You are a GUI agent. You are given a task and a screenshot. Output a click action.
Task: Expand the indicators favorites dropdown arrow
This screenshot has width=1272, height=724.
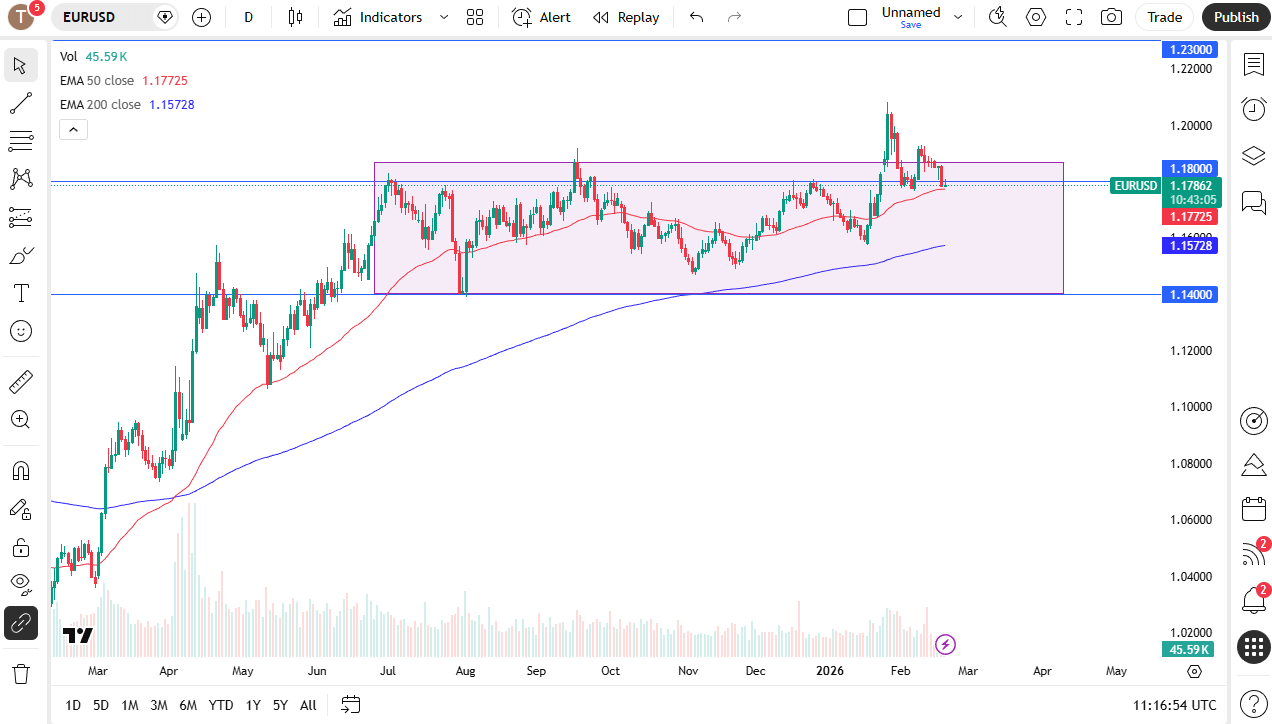(444, 17)
